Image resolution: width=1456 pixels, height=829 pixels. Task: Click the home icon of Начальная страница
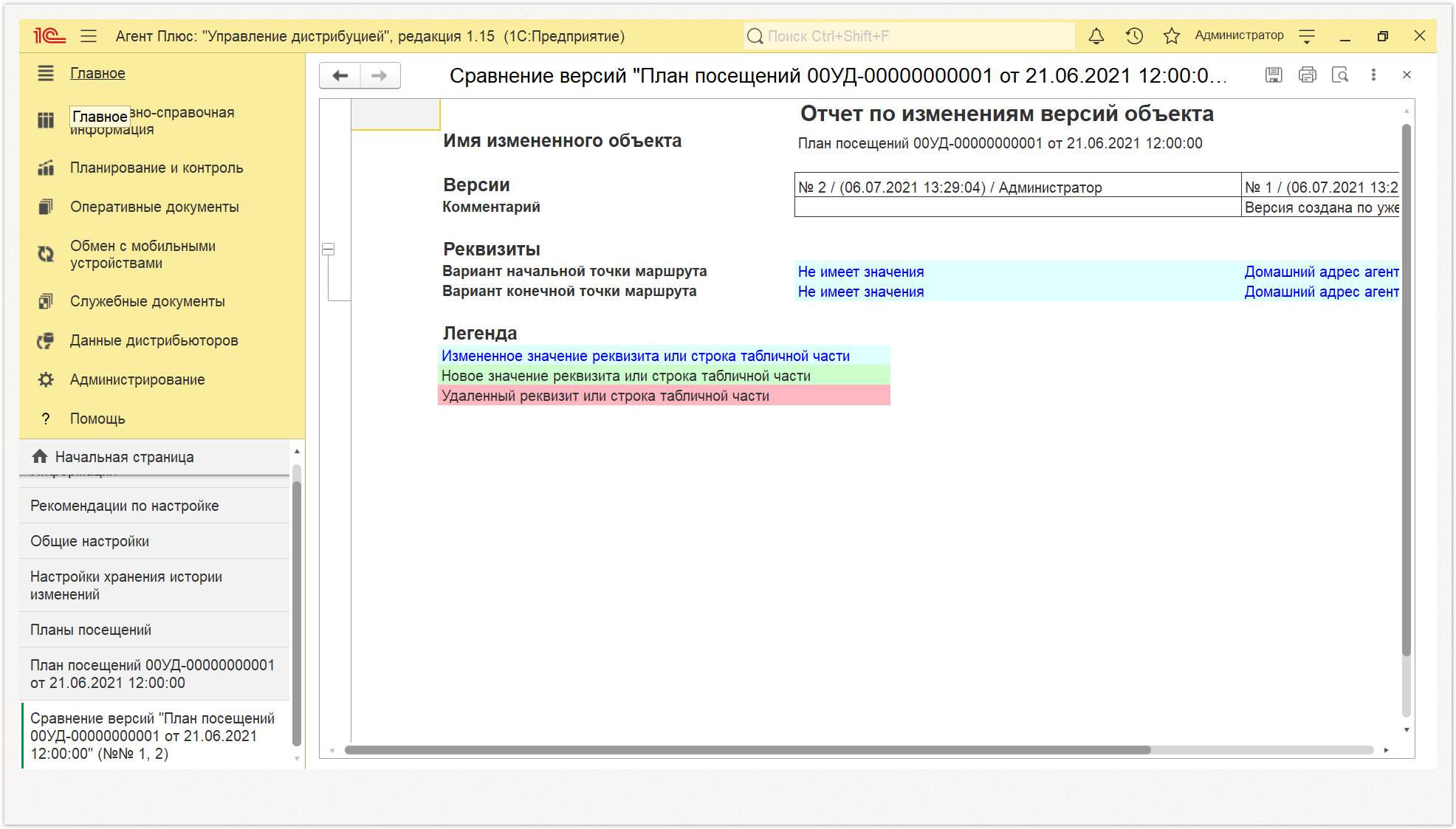click(40, 456)
